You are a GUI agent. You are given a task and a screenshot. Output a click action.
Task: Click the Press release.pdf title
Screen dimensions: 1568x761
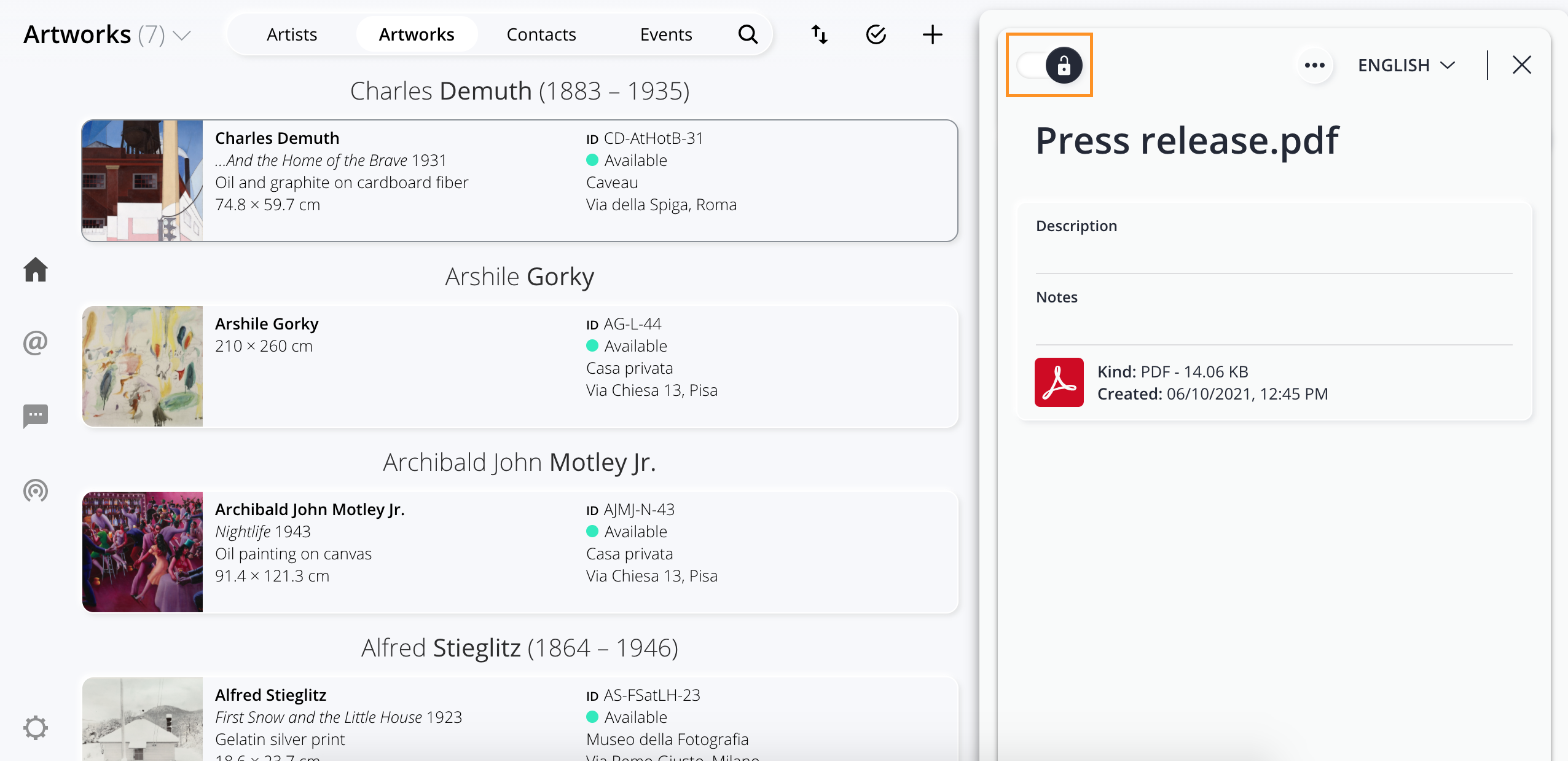point(1186,141)
